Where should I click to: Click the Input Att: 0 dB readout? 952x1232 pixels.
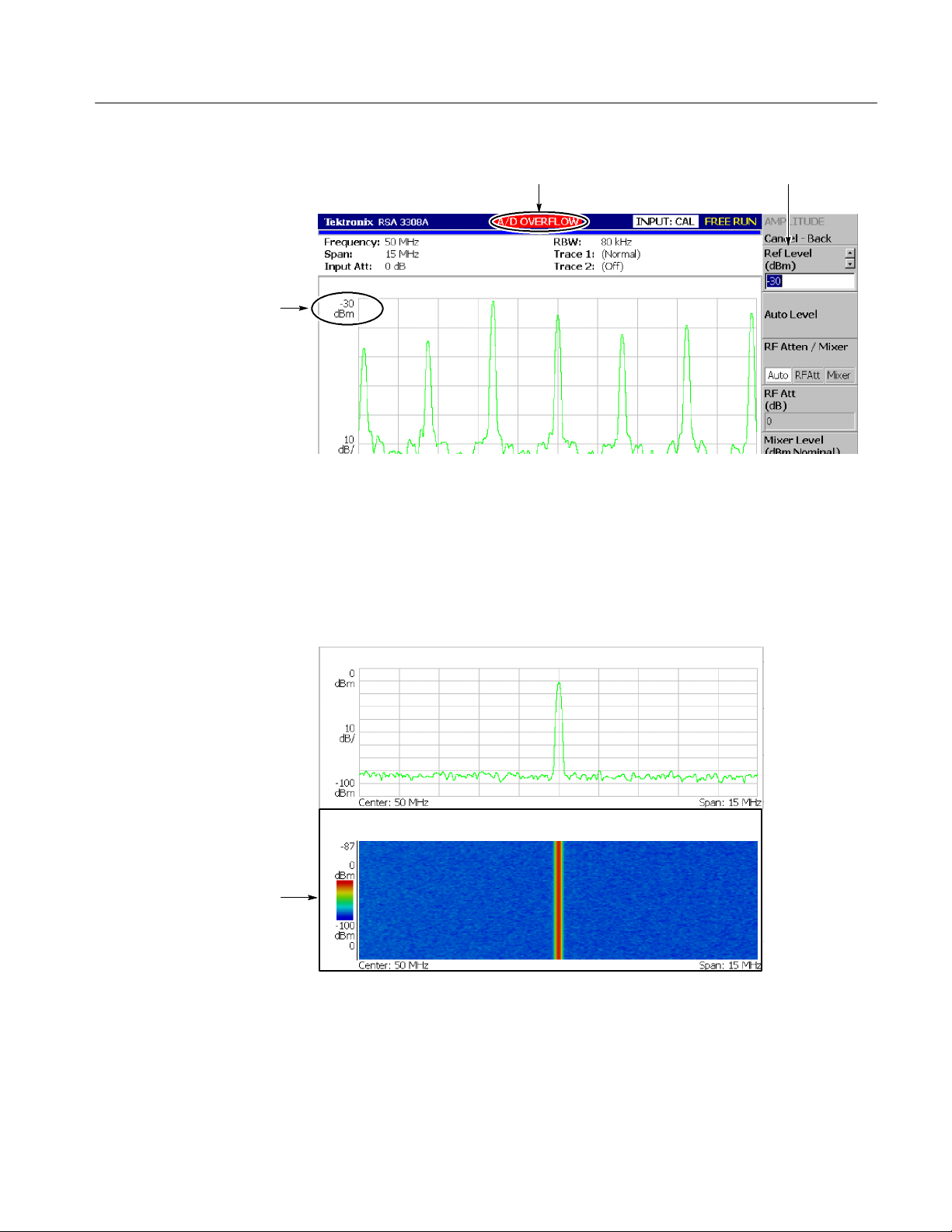(364, 267)
